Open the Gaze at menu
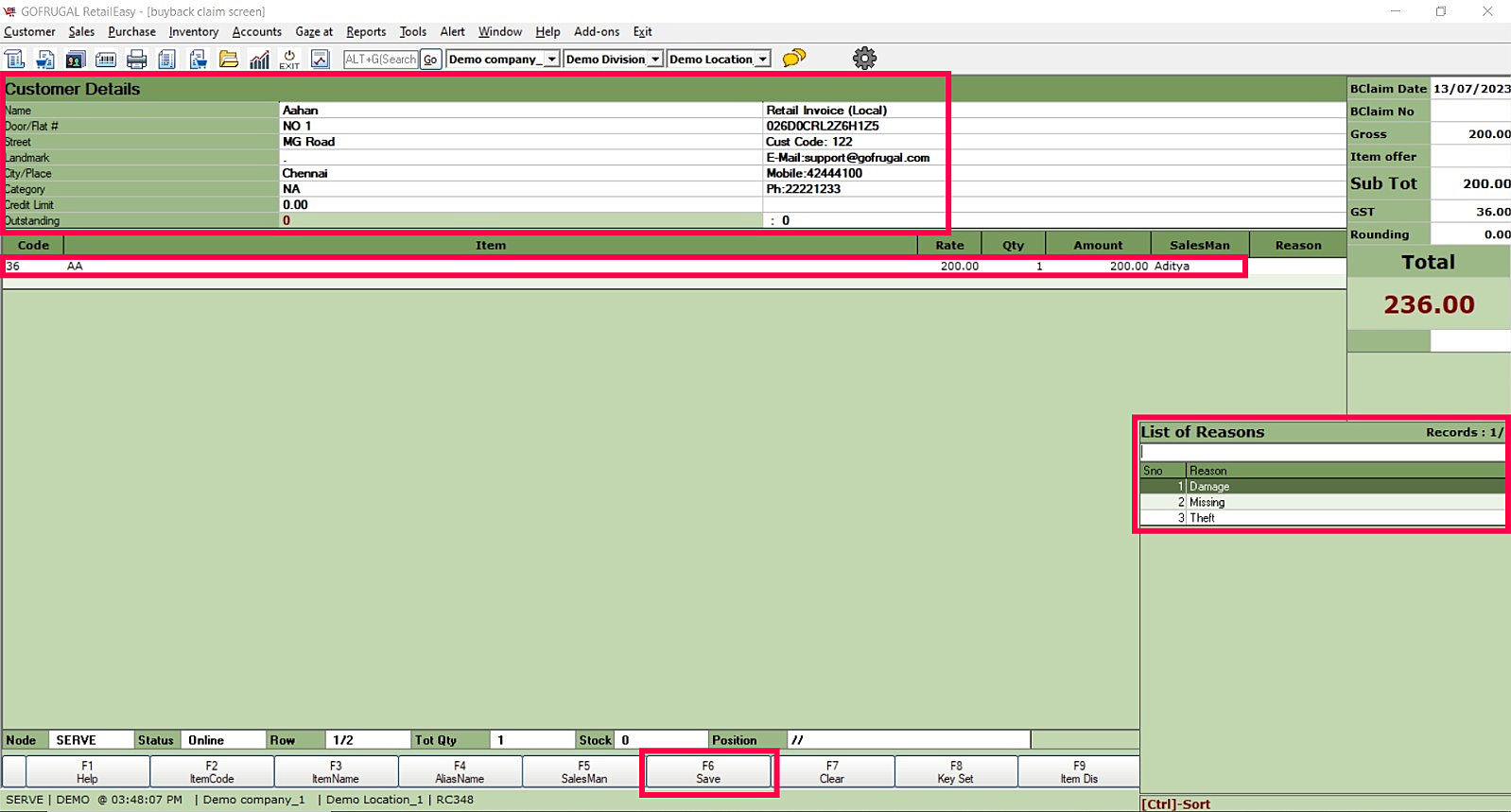Viewport: 1511px width, 812px height. tap(314, 32)
